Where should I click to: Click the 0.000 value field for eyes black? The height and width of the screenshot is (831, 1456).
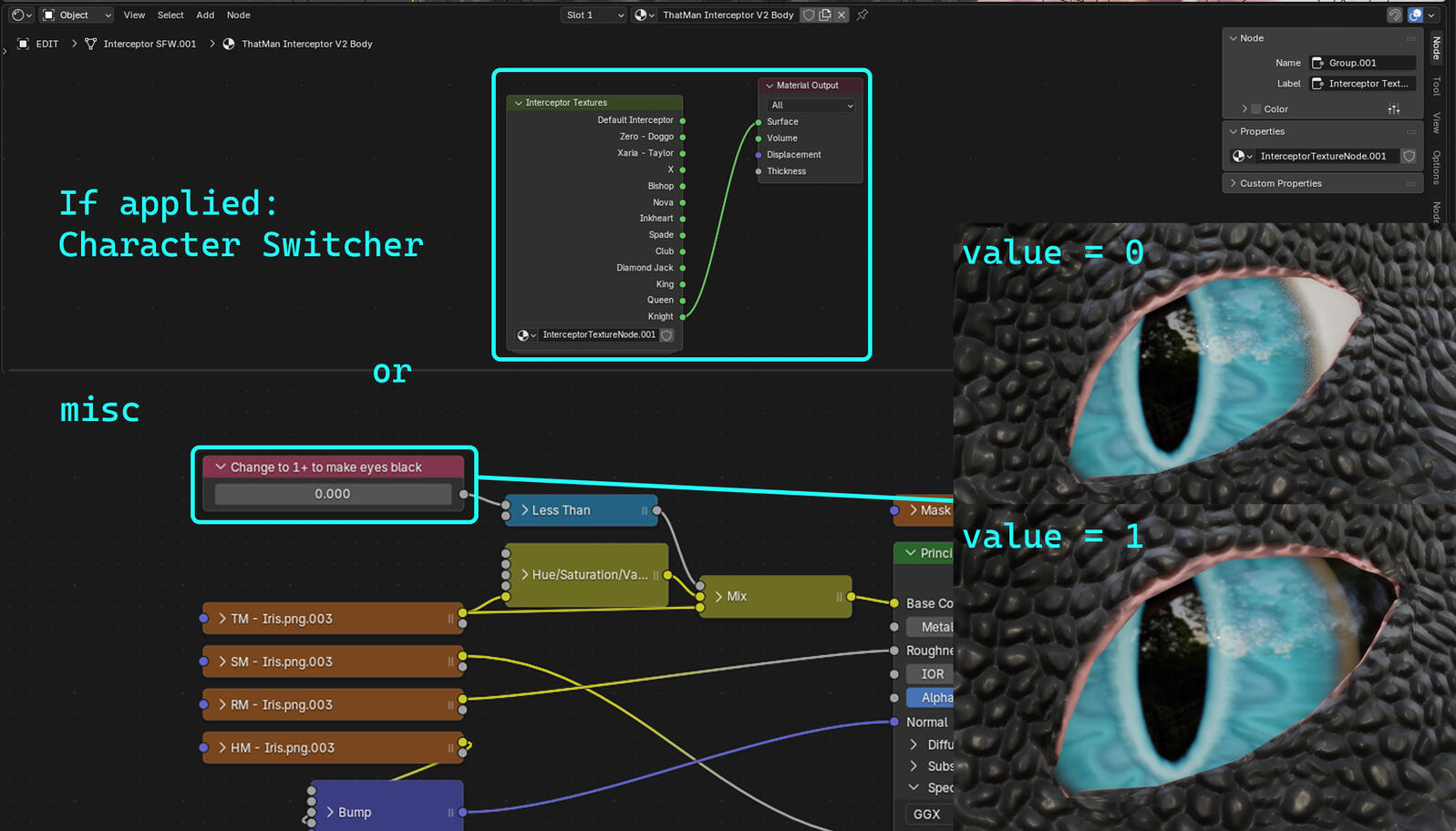(x=333, y=494)
